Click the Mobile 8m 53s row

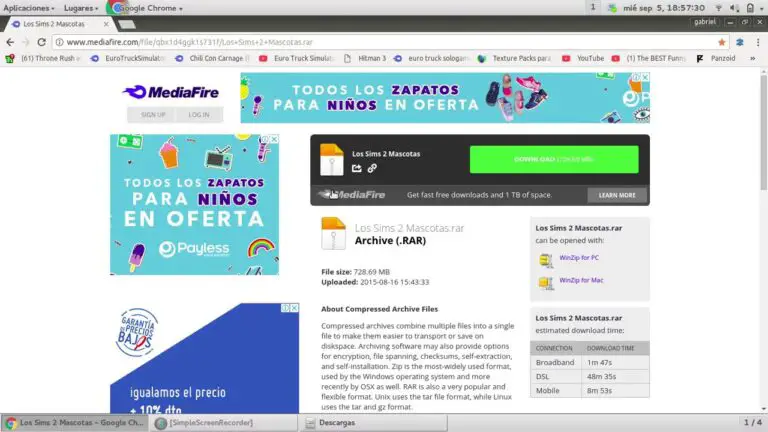click(590, 390)
